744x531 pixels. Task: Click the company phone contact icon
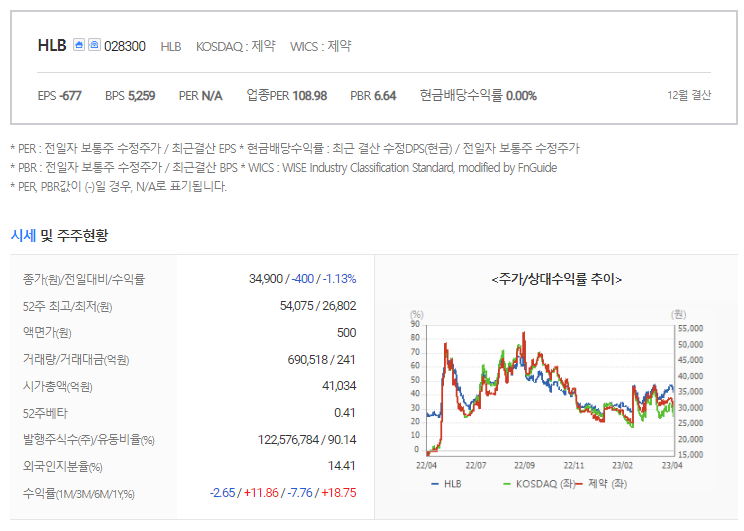[x=94, y=45]
